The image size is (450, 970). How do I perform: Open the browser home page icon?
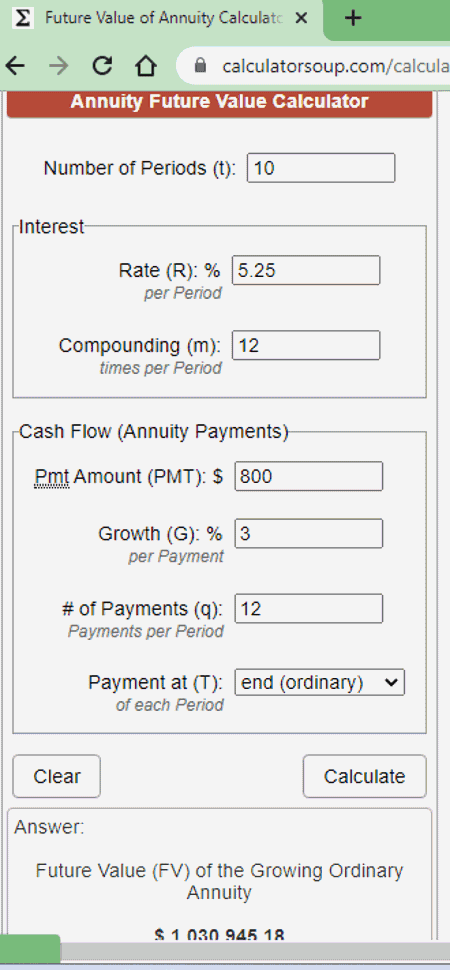tap(145, 66)
